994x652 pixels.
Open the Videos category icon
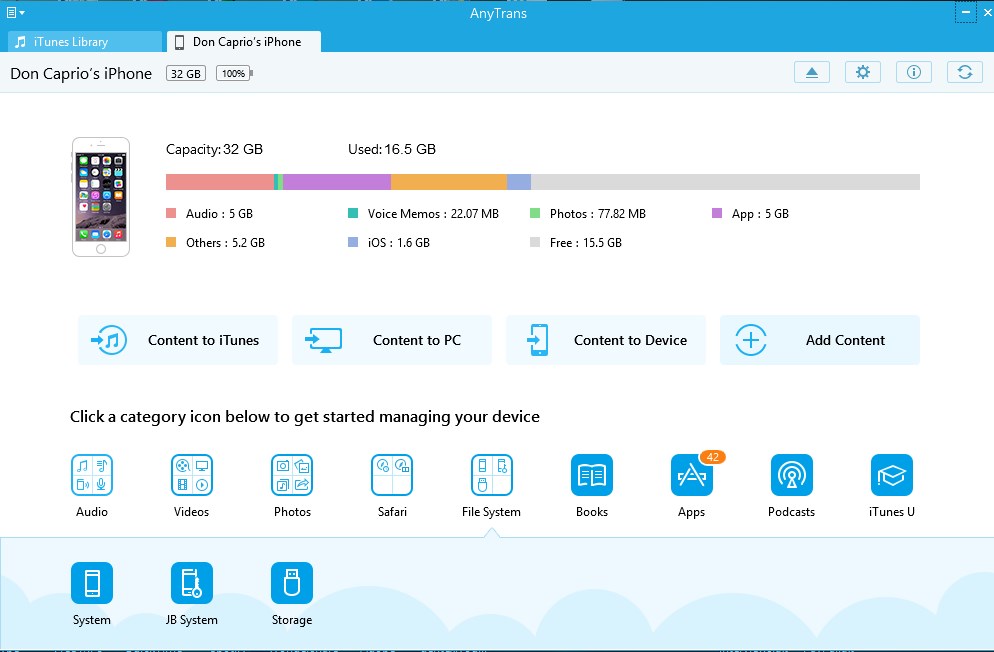pos(191,475)
